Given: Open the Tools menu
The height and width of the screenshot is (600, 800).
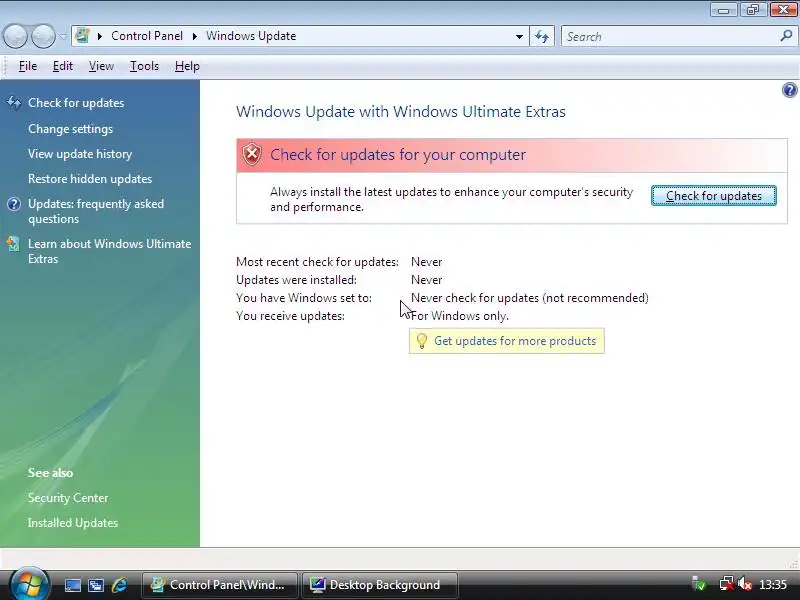Looking at the screenshot, I should pos(144,66).
